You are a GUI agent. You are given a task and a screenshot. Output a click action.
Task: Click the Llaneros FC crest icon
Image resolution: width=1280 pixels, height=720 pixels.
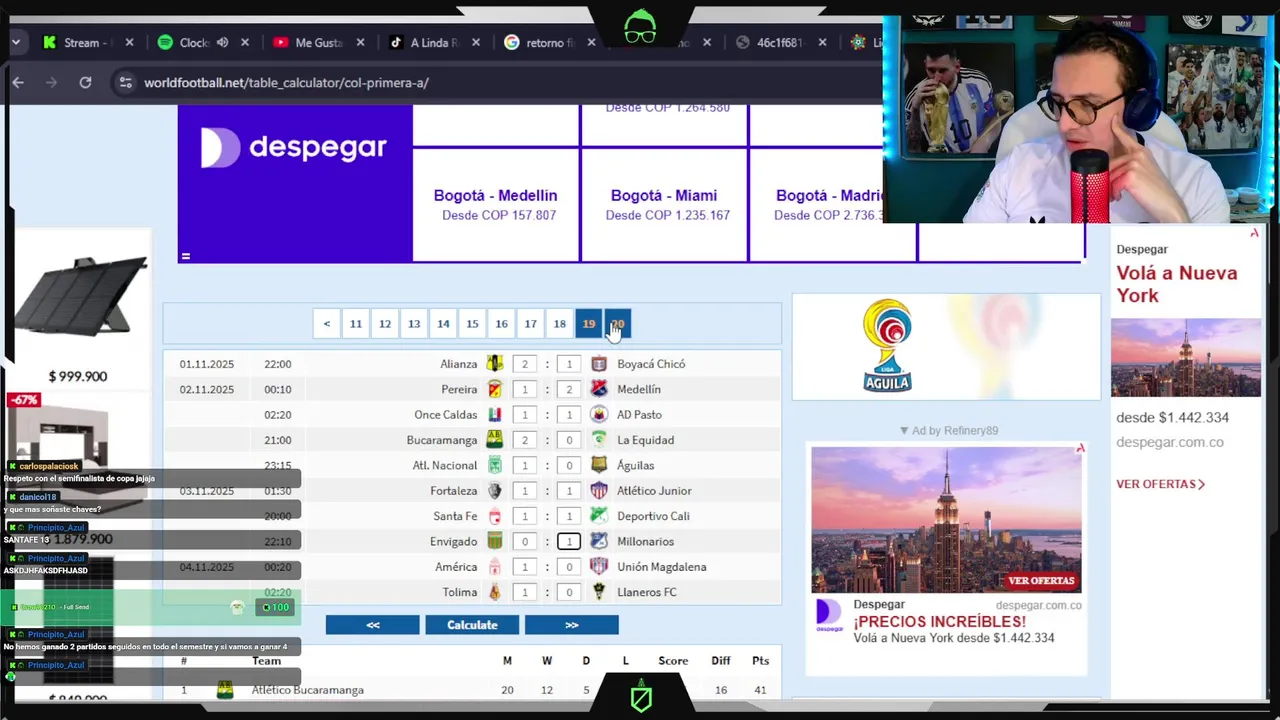[x=599, y=592]
